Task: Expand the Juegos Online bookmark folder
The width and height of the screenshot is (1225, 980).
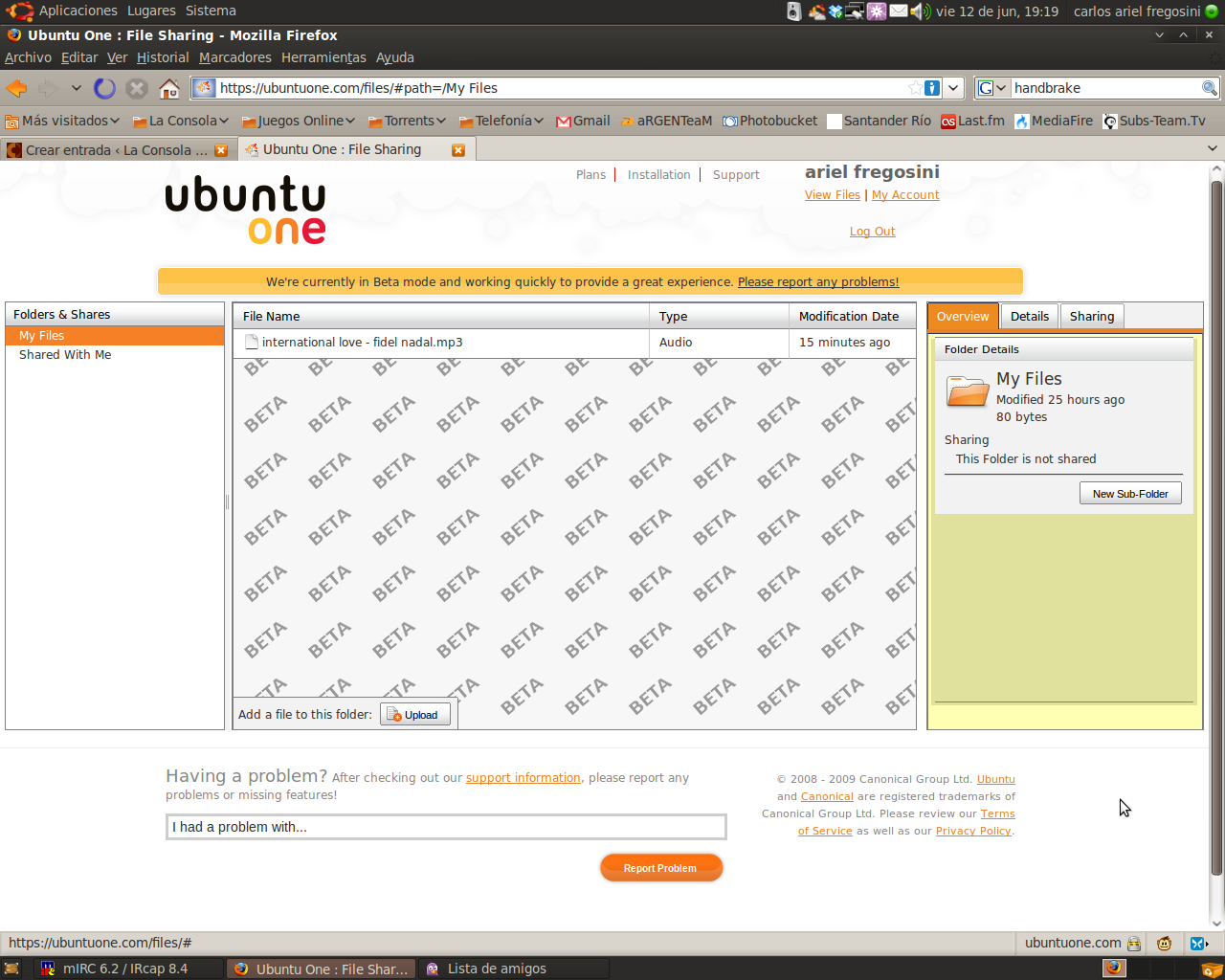Action: click(x=299, y=121)
